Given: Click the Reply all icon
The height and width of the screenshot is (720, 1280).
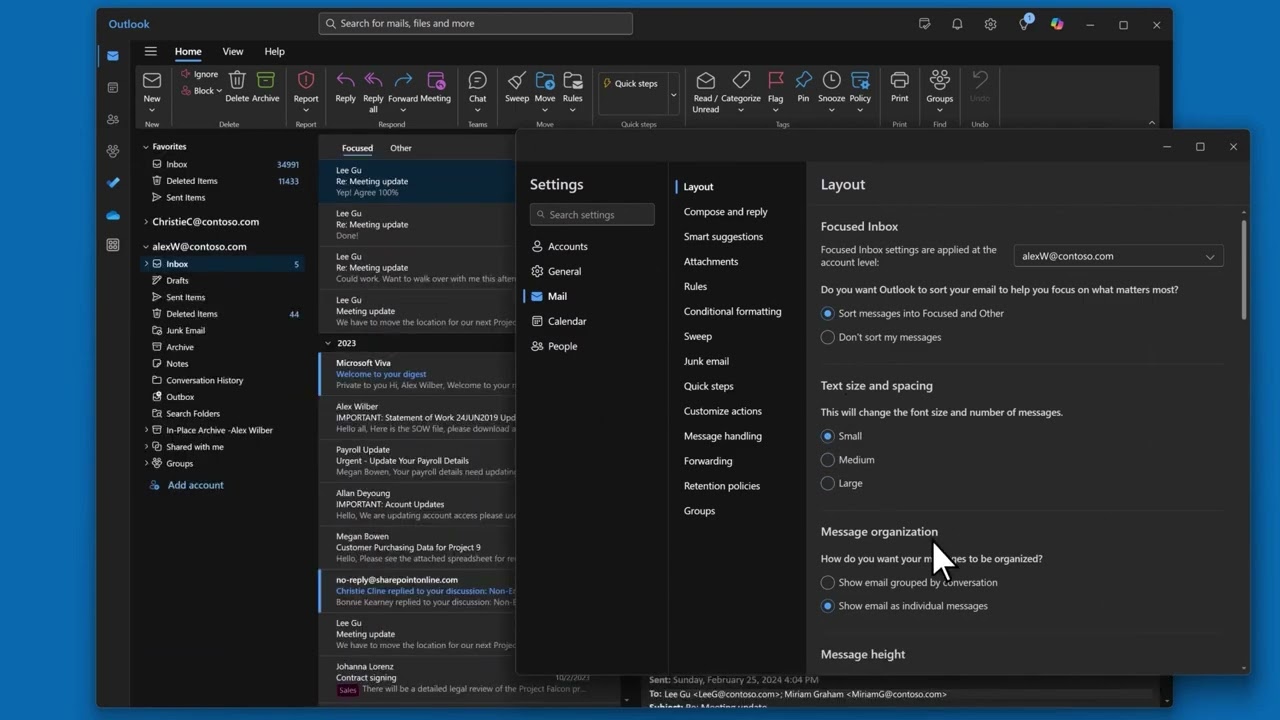Looking at the screenshot, I should tap(373, 80).
